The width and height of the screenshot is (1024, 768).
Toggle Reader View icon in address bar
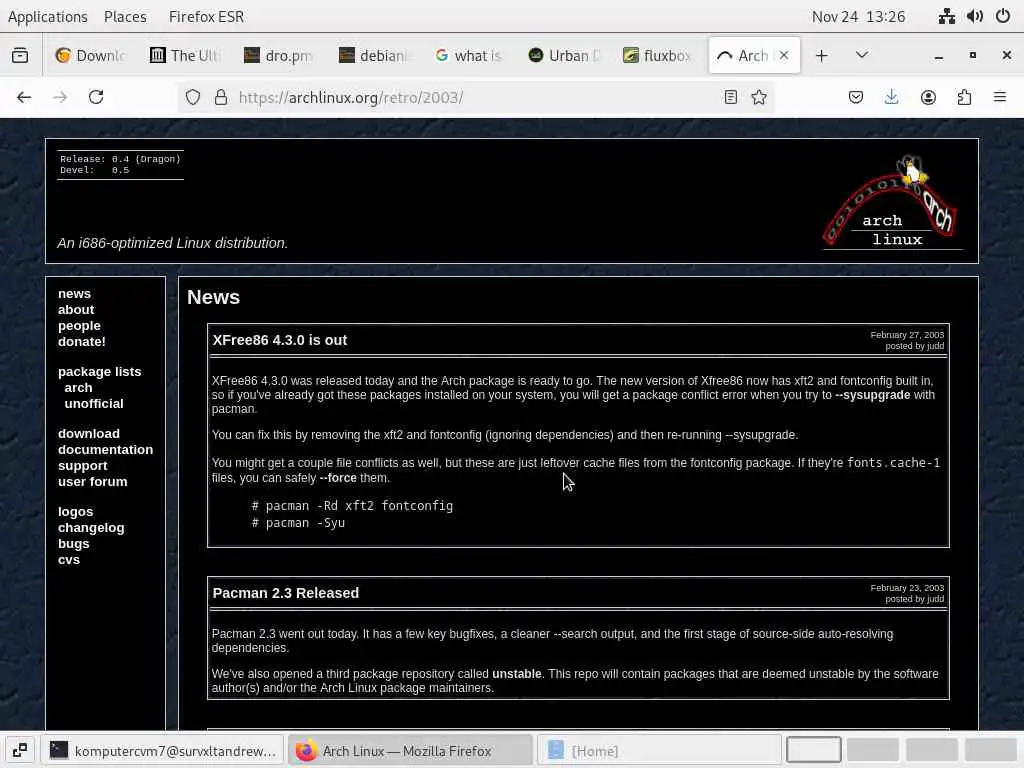[x=731, y=97]
